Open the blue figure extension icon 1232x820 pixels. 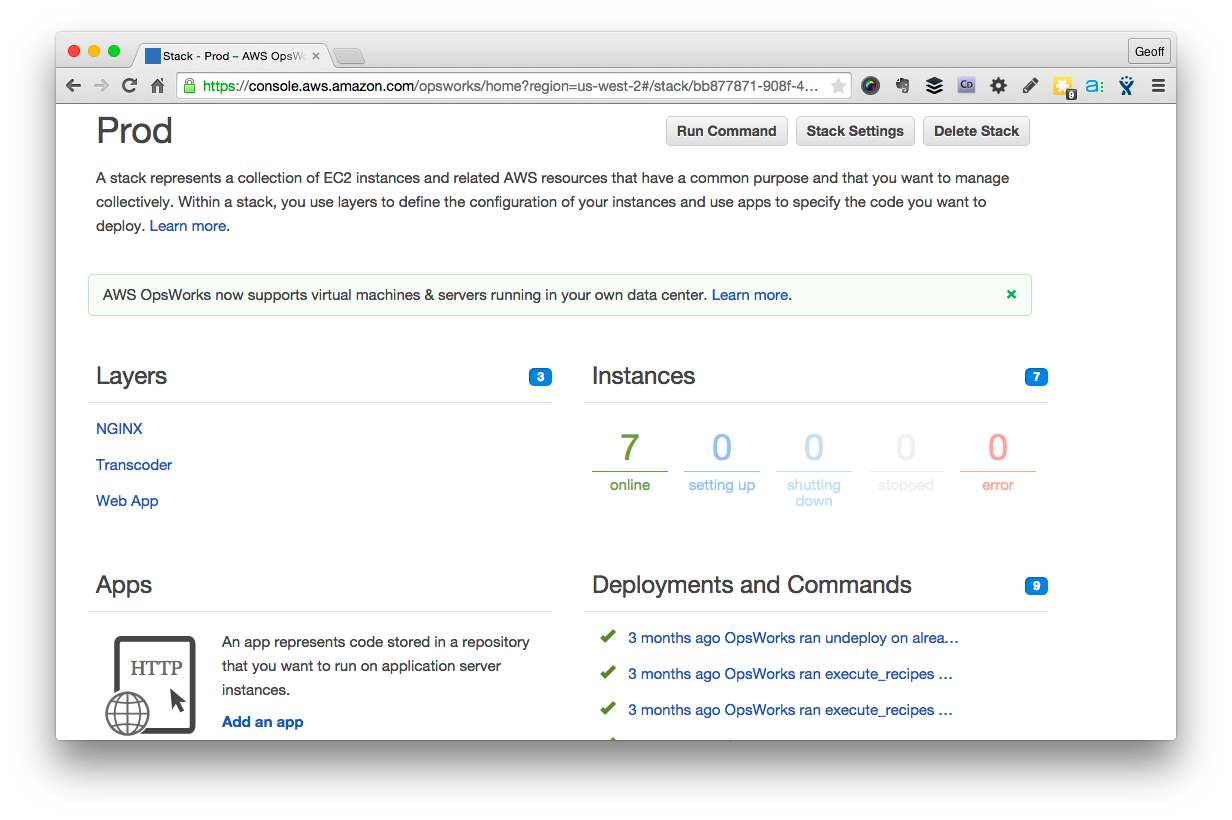click(x=1126, y=86)
